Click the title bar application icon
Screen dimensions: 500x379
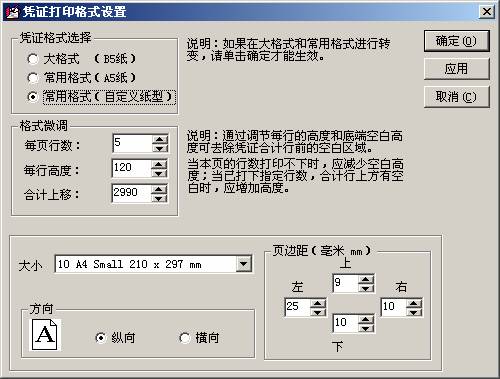(13, 12)
